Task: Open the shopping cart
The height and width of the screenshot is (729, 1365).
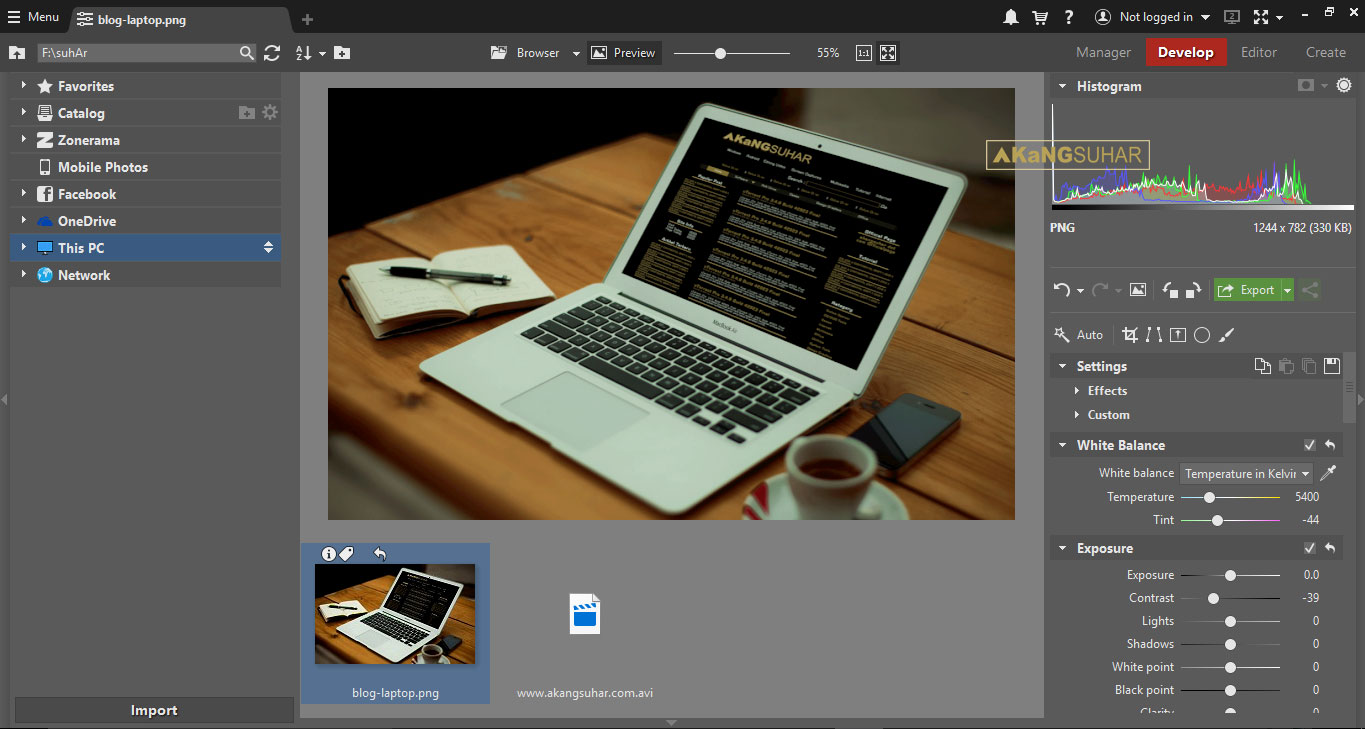Action: click(x=1040, y=17)
